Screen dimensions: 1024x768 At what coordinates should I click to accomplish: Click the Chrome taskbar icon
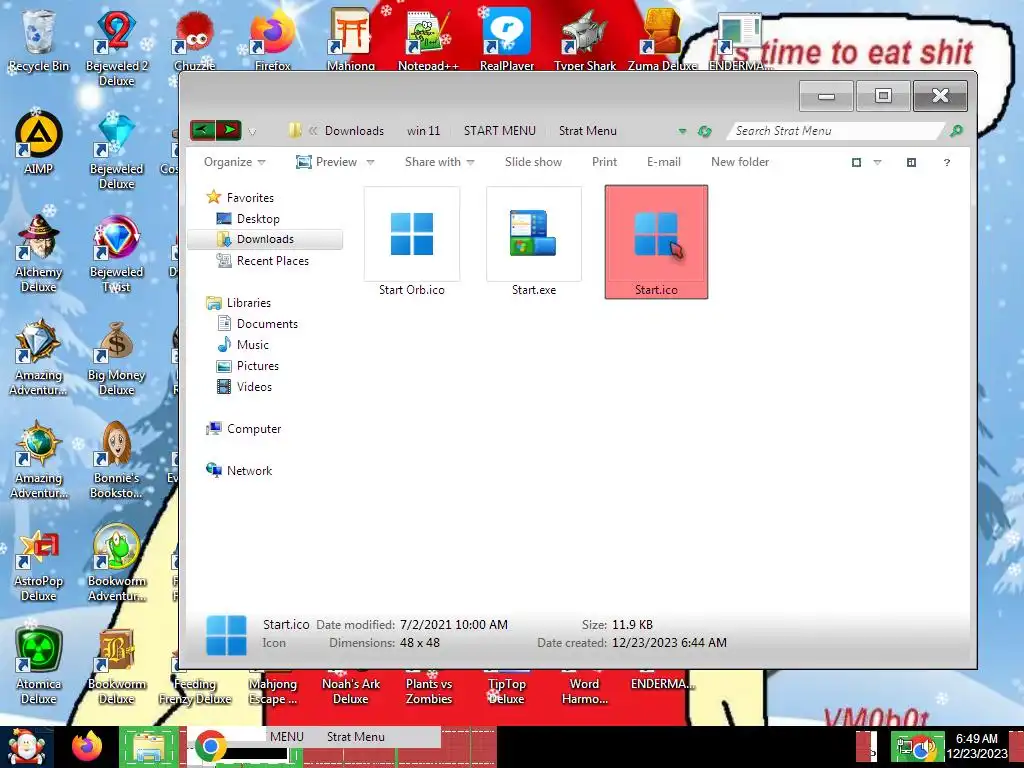pyautogui.click(x=210, y=746)
